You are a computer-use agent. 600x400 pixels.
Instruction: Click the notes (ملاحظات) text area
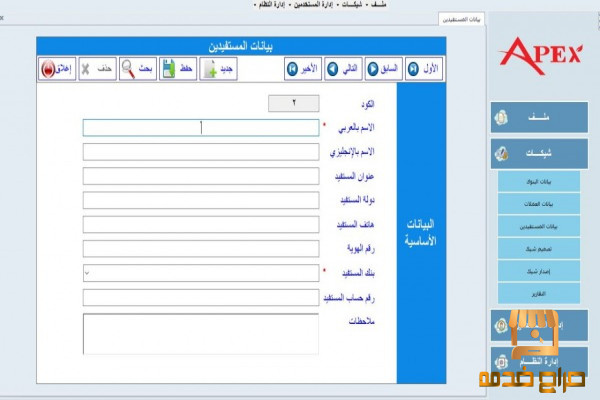200,335
